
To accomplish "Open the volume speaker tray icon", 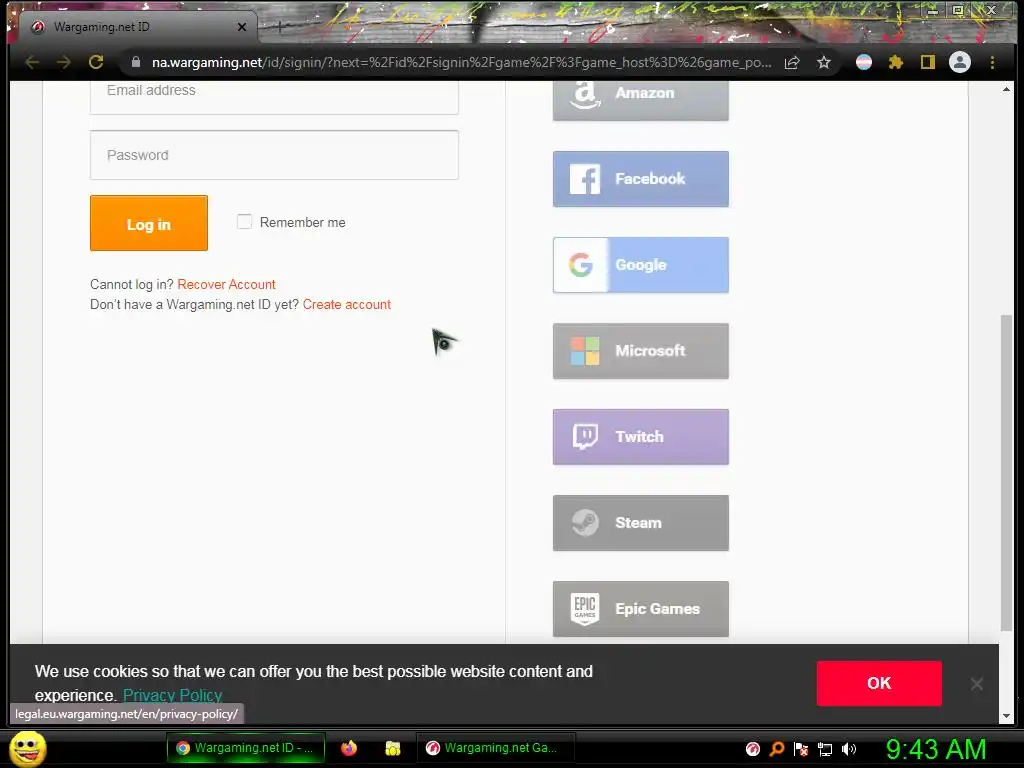I will [x=849, y=749].
